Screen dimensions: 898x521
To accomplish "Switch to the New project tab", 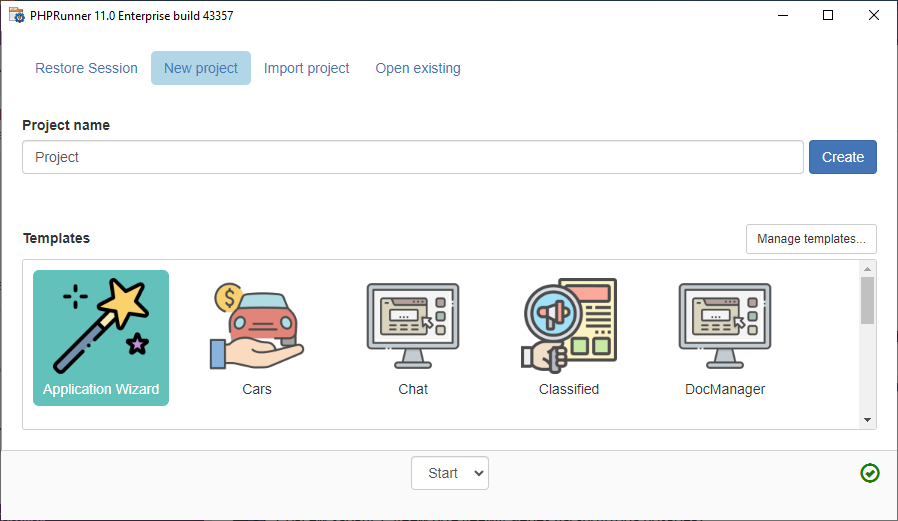I will (x=200, y=68).
